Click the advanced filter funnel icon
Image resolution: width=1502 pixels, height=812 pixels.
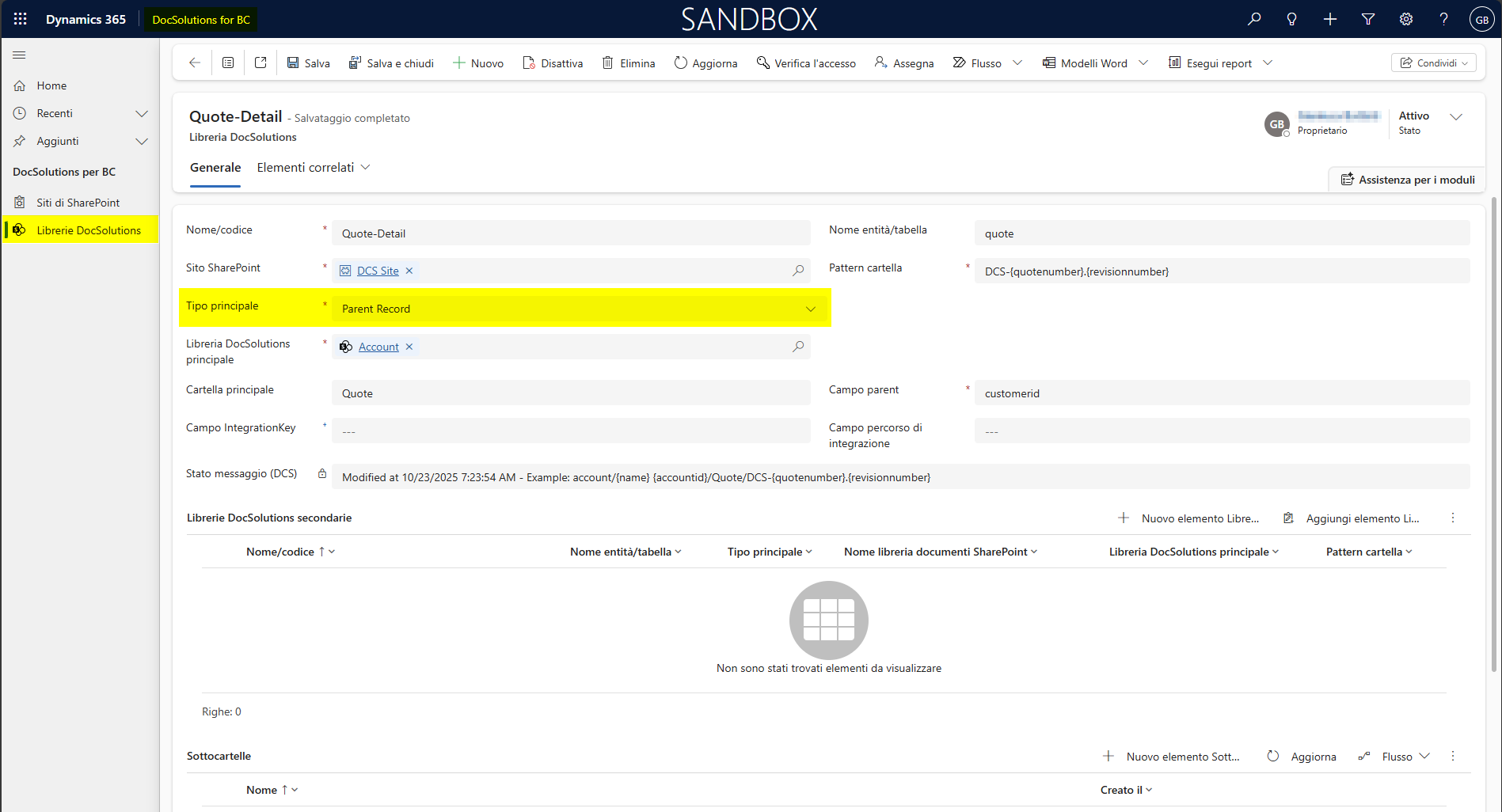(x=1368, y=19)
